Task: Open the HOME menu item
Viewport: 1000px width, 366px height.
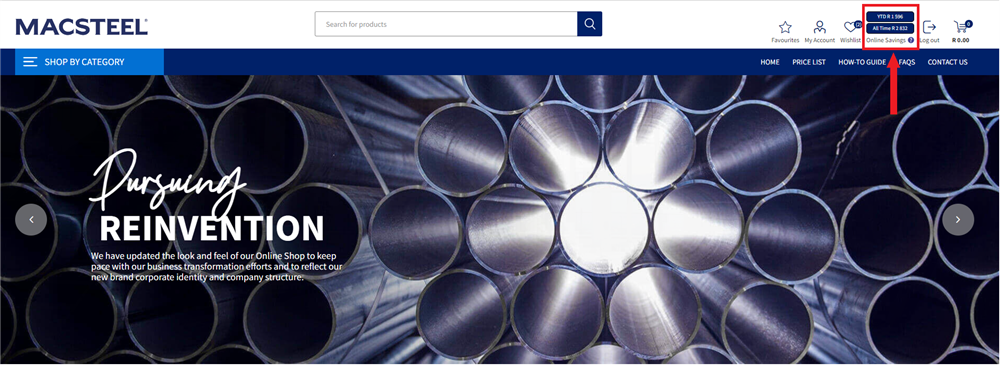Action: pos(770,62)
